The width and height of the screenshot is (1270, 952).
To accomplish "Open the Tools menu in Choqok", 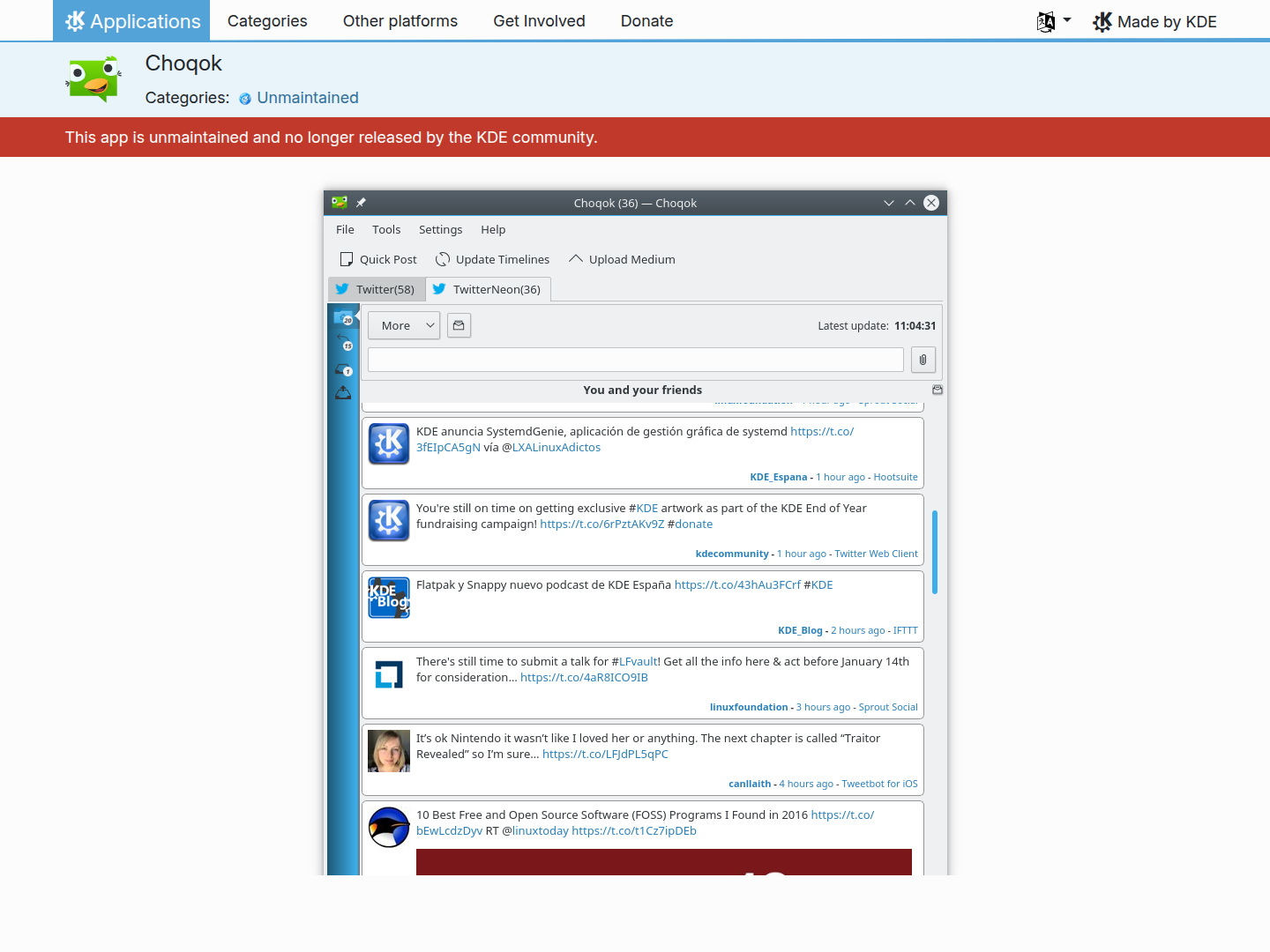I will (x=386, y=229).
